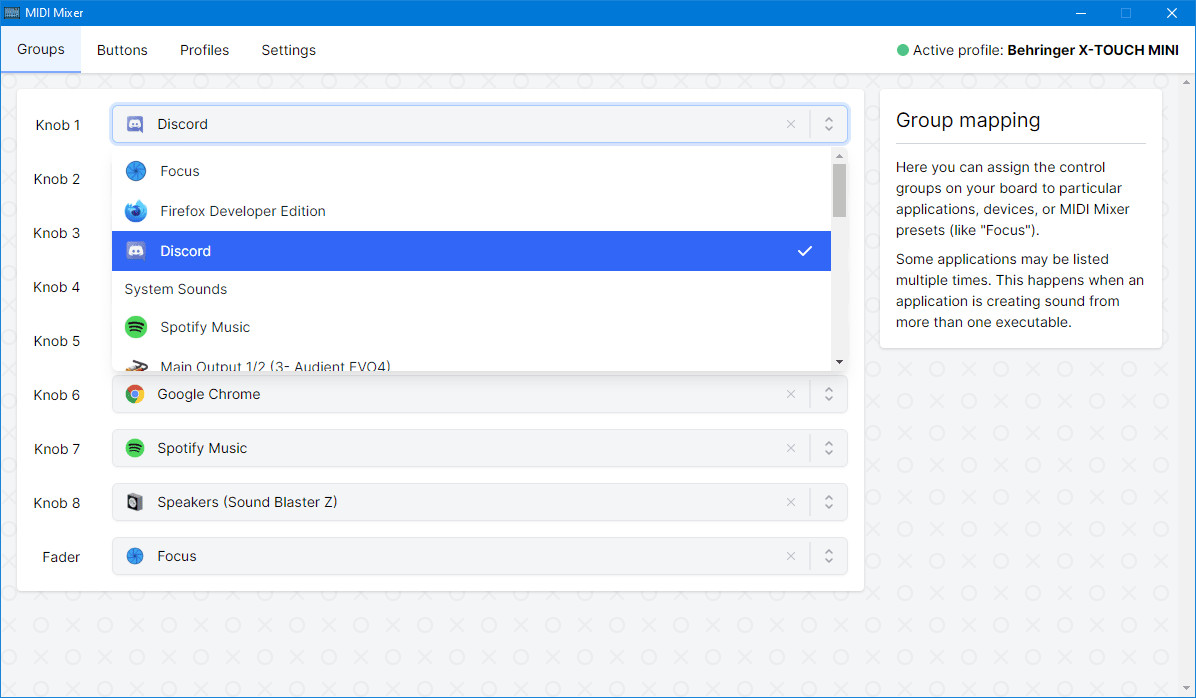Image resolution: width=1196 pixels, height=698 pixels.
Task: Click the Spotify icon in Knob 7
Action: (x=135, y=449)
